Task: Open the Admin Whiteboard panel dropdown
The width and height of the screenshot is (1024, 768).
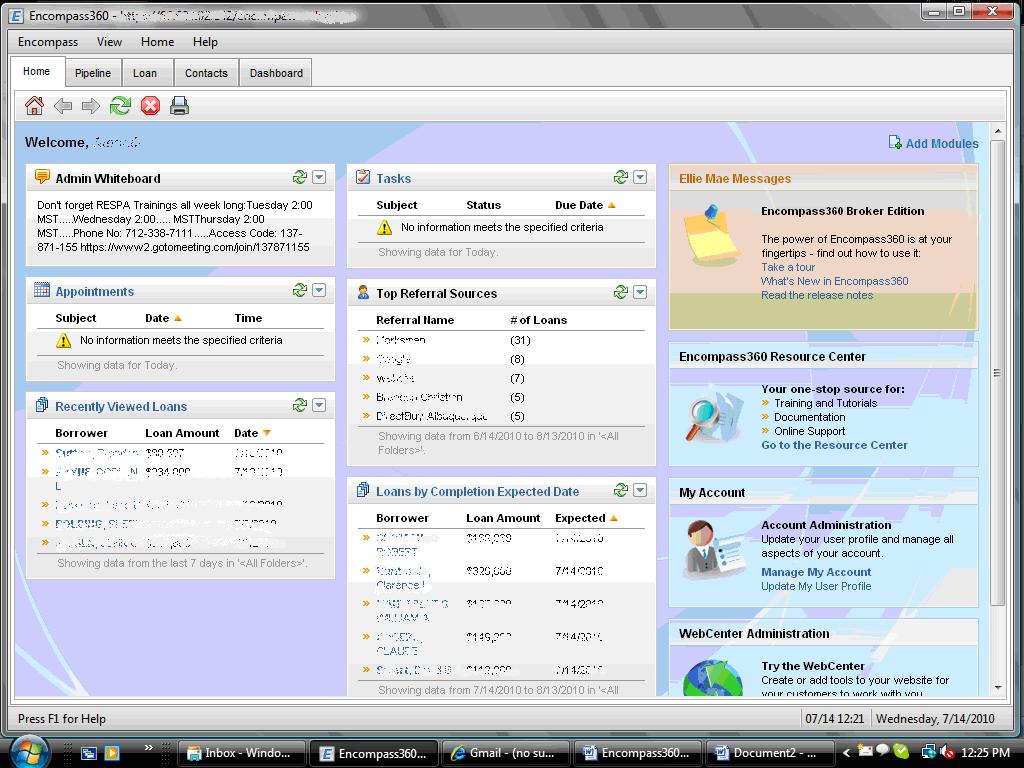Action: pyautogui.click(x=319, y=177)
